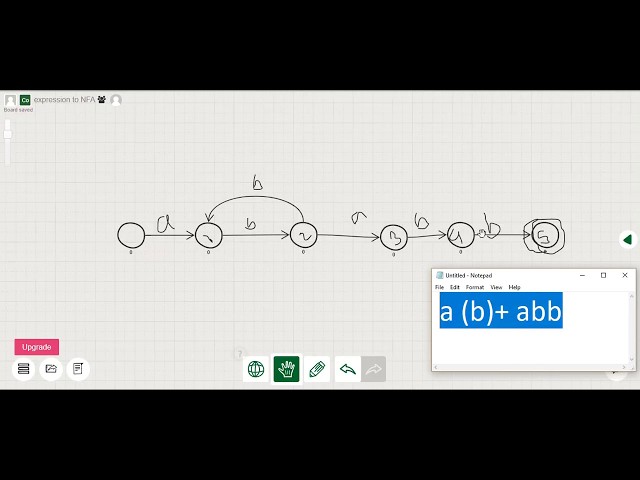Open the collaborators group icon

(102, 99)
